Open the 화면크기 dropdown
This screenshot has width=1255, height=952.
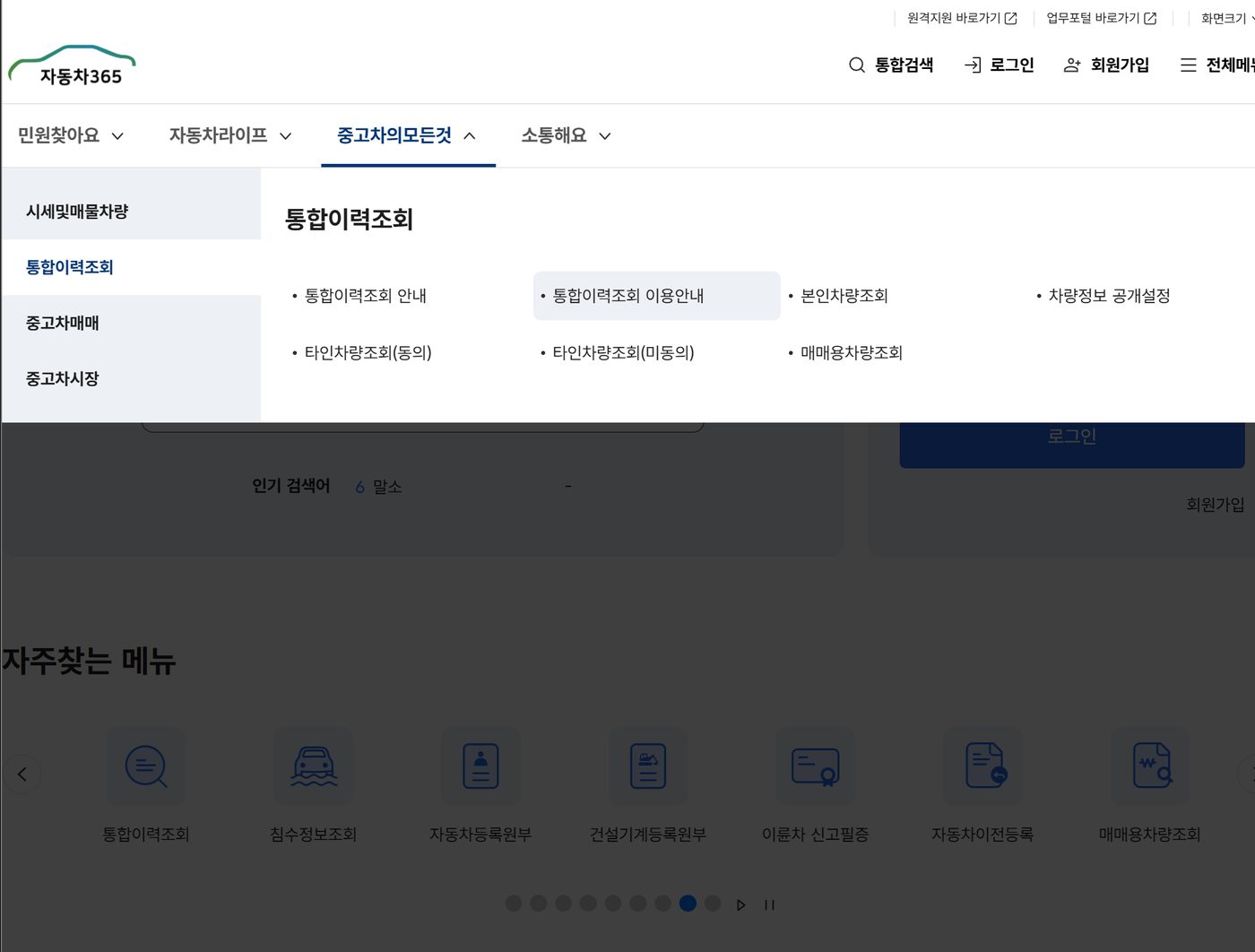[1227, 18]
